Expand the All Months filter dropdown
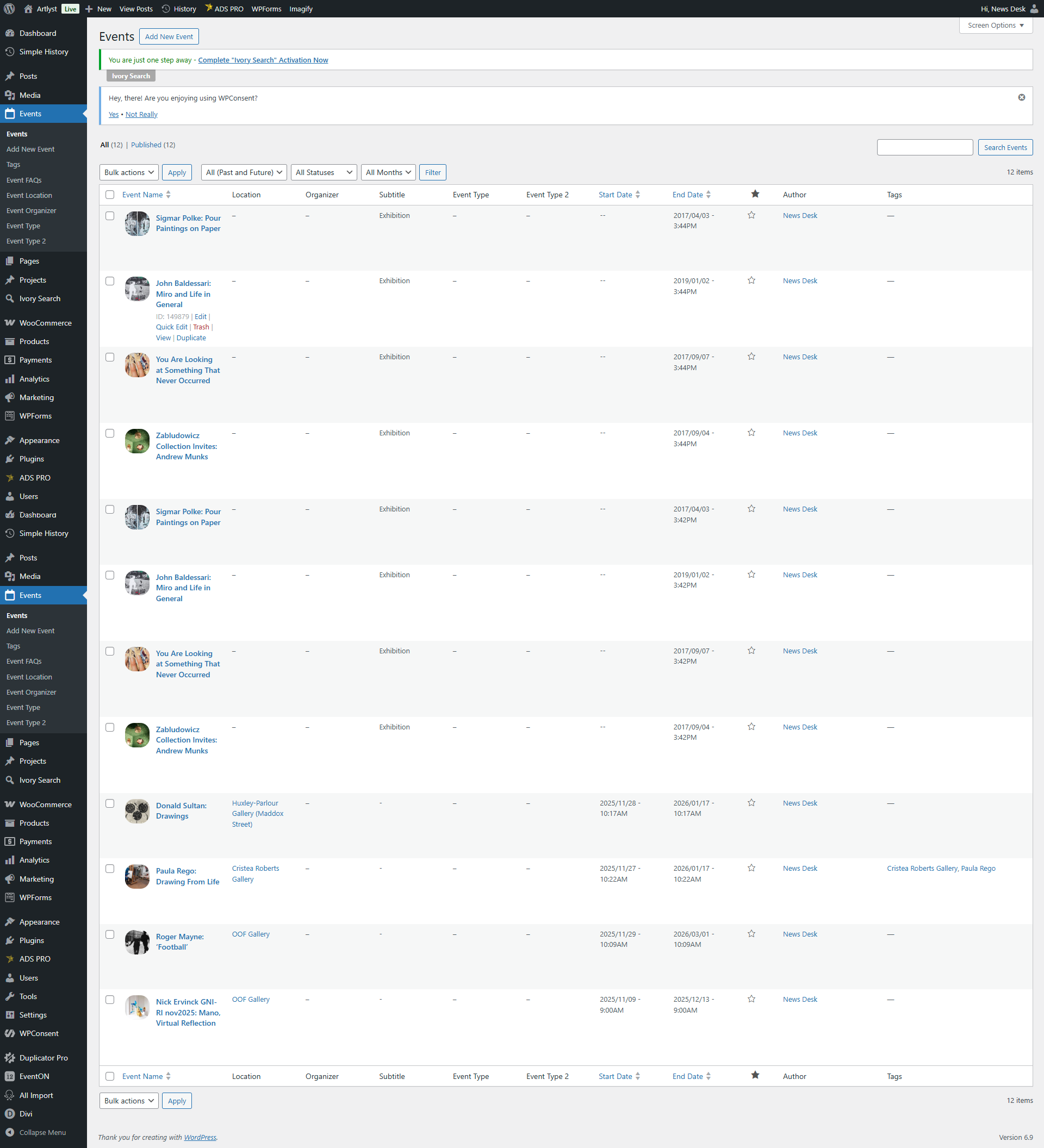Screen dimensions: 1044x1148 pos(388,172)
